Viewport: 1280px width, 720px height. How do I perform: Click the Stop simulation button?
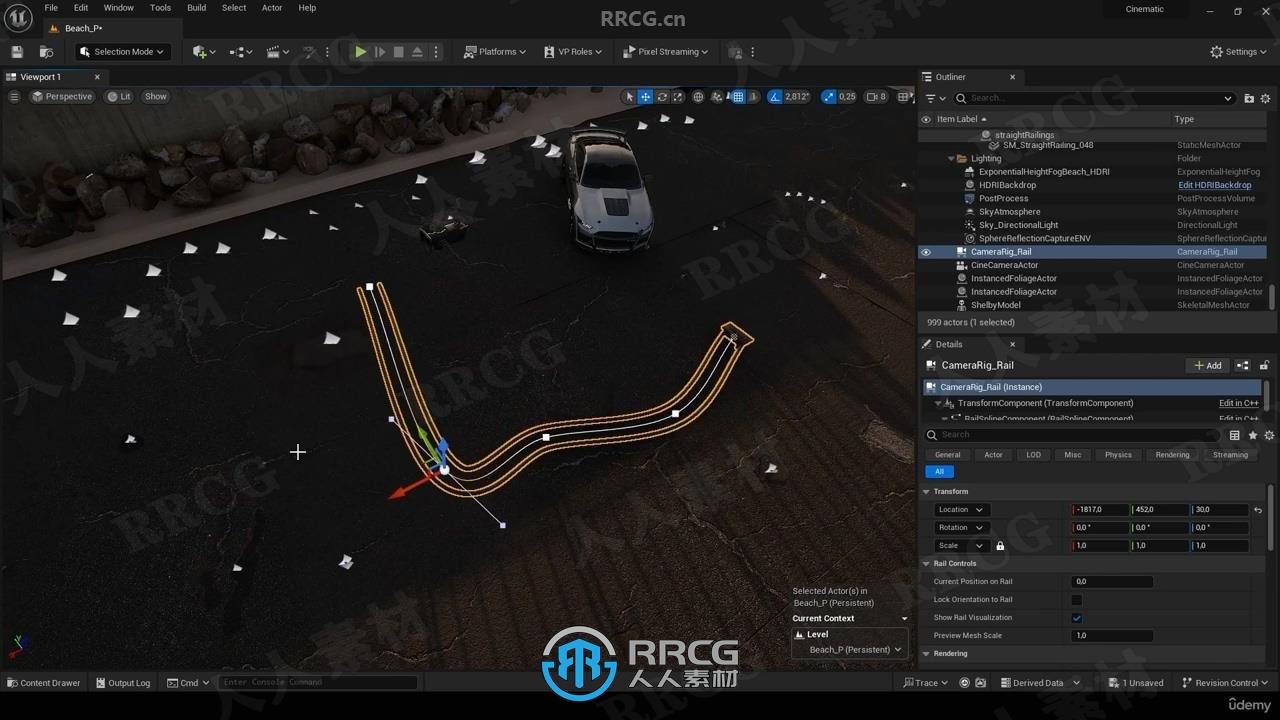point(398,52)
